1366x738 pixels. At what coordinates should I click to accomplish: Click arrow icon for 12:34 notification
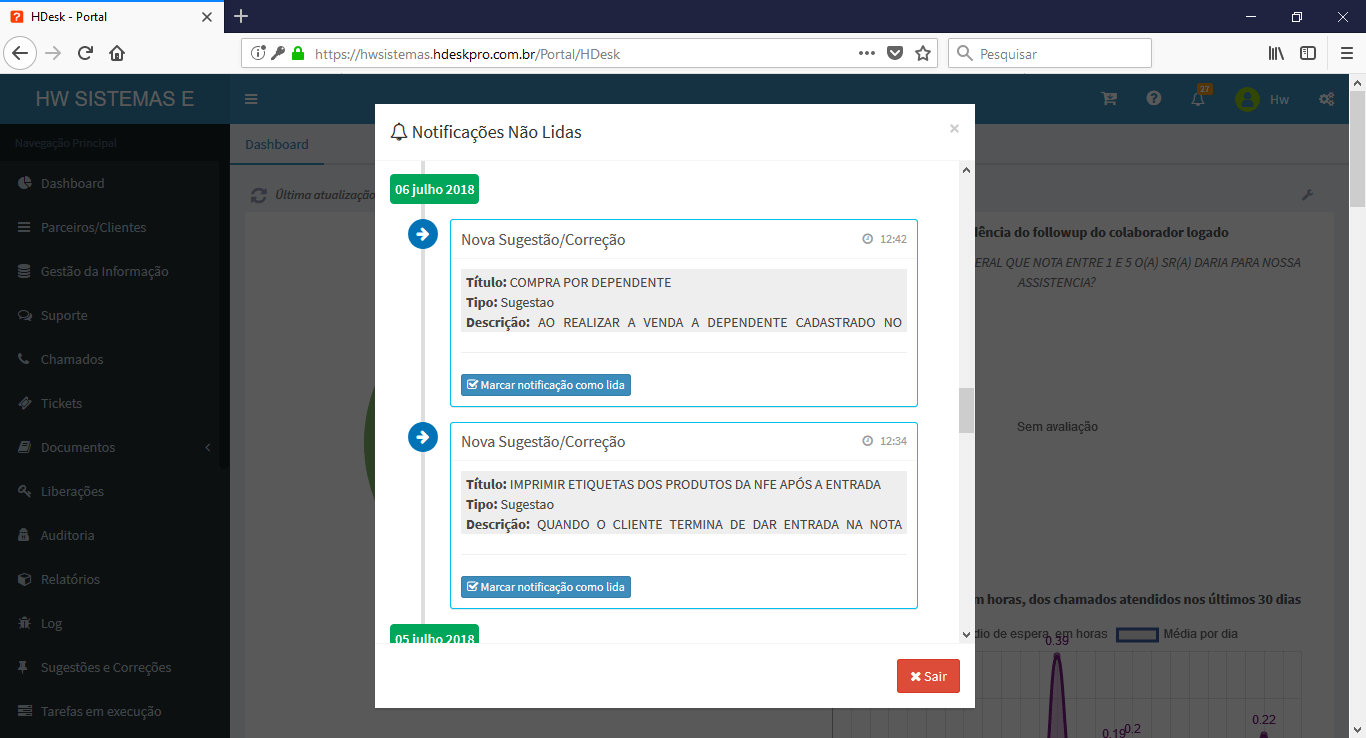point(423,437)
